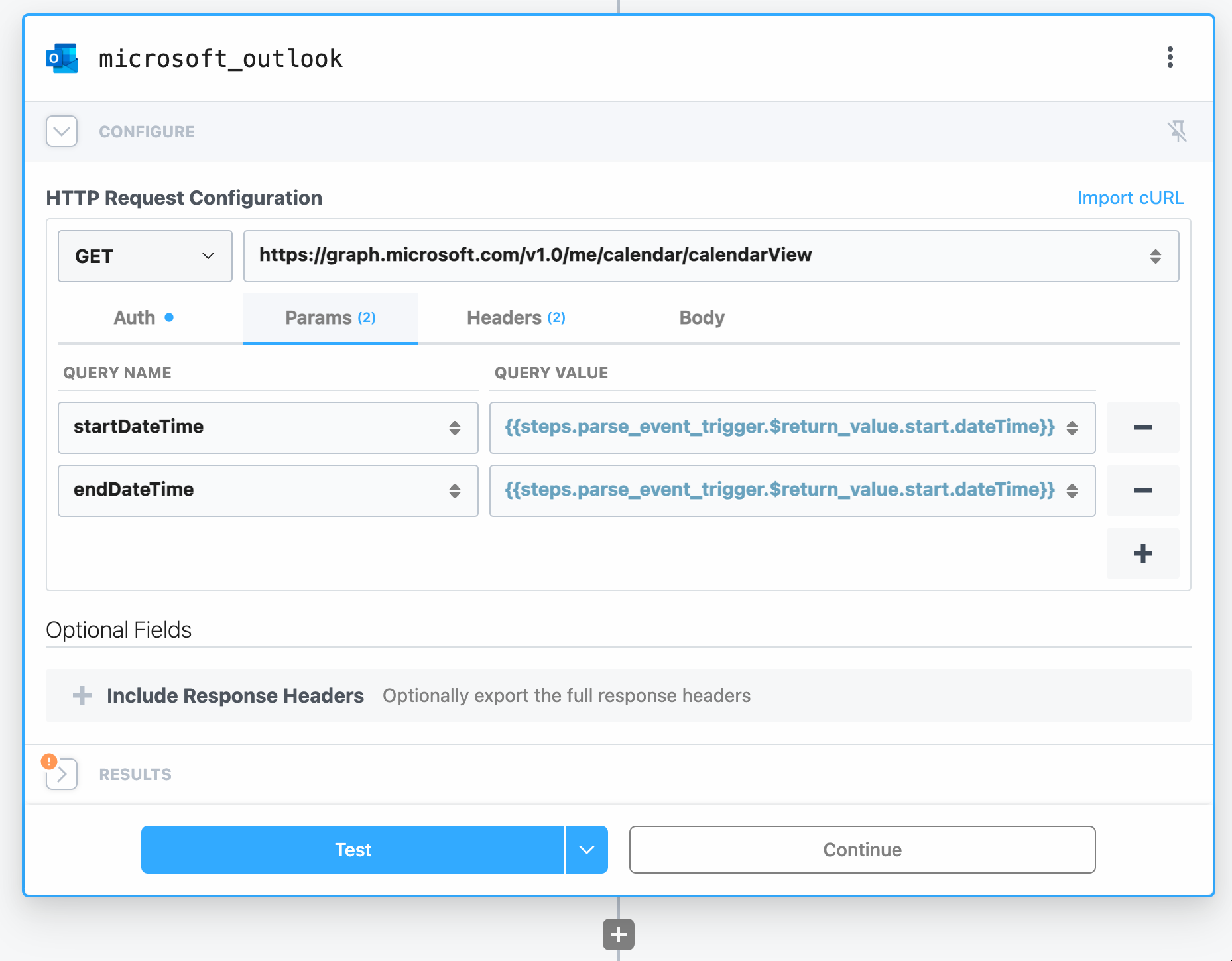Open selector arrows for startDateTime value
The height and width of the screenshot is (961, 1232).
1072,428
